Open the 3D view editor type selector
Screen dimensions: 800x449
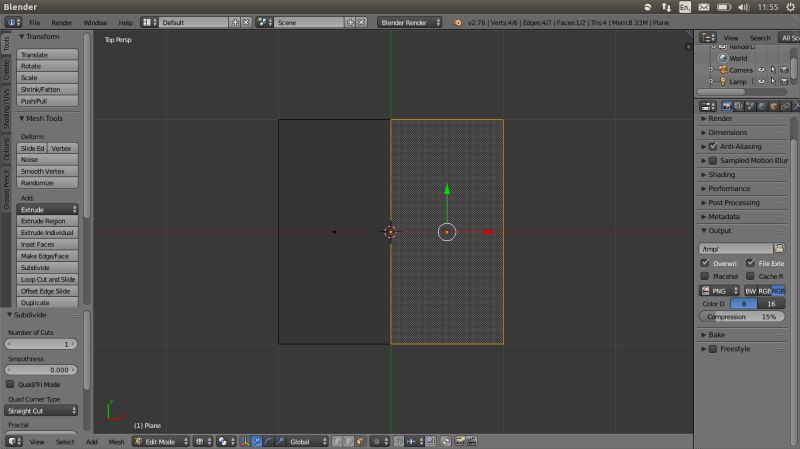click(x=14, y=441)
